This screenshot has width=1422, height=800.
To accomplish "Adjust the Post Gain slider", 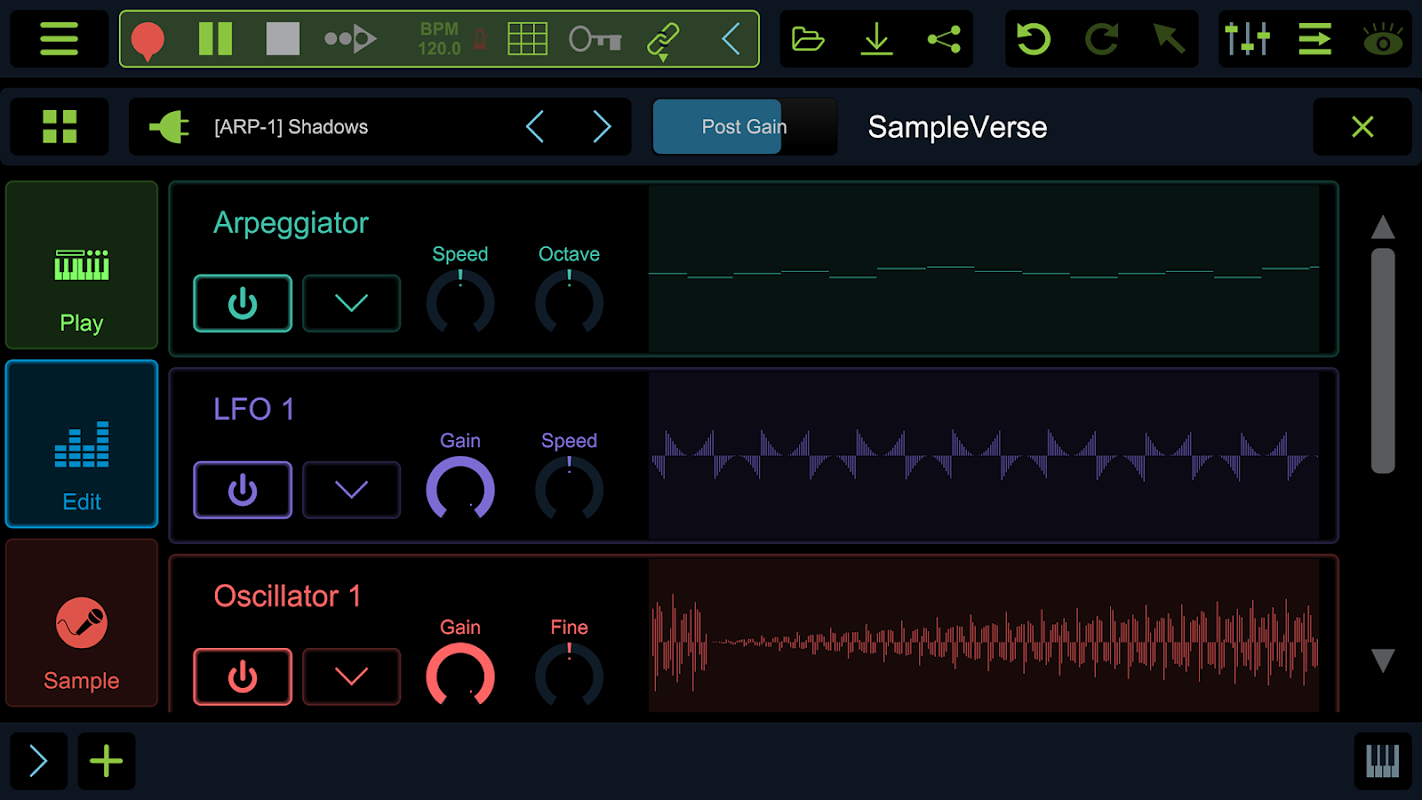I will pyautogui.click(x=744, y=127).
